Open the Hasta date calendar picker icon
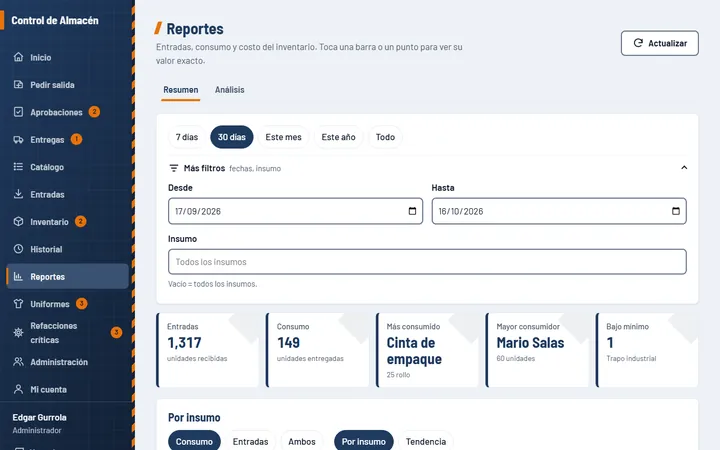Viewport: 720px width, 450px height. tap(676, 211)
